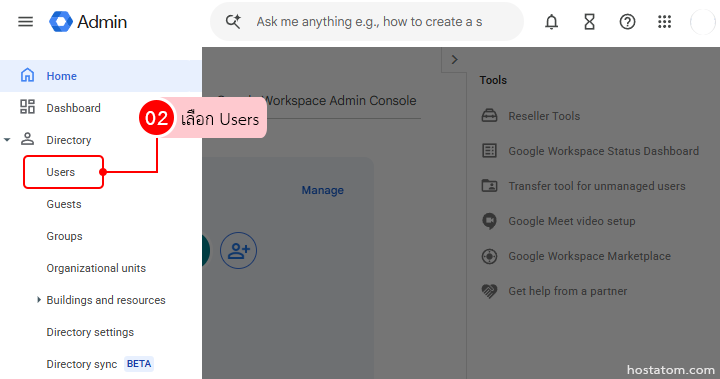Open Dashboard from the sidebar
The width and height of the screenshot is (720, 379).
tap(101, 108)
